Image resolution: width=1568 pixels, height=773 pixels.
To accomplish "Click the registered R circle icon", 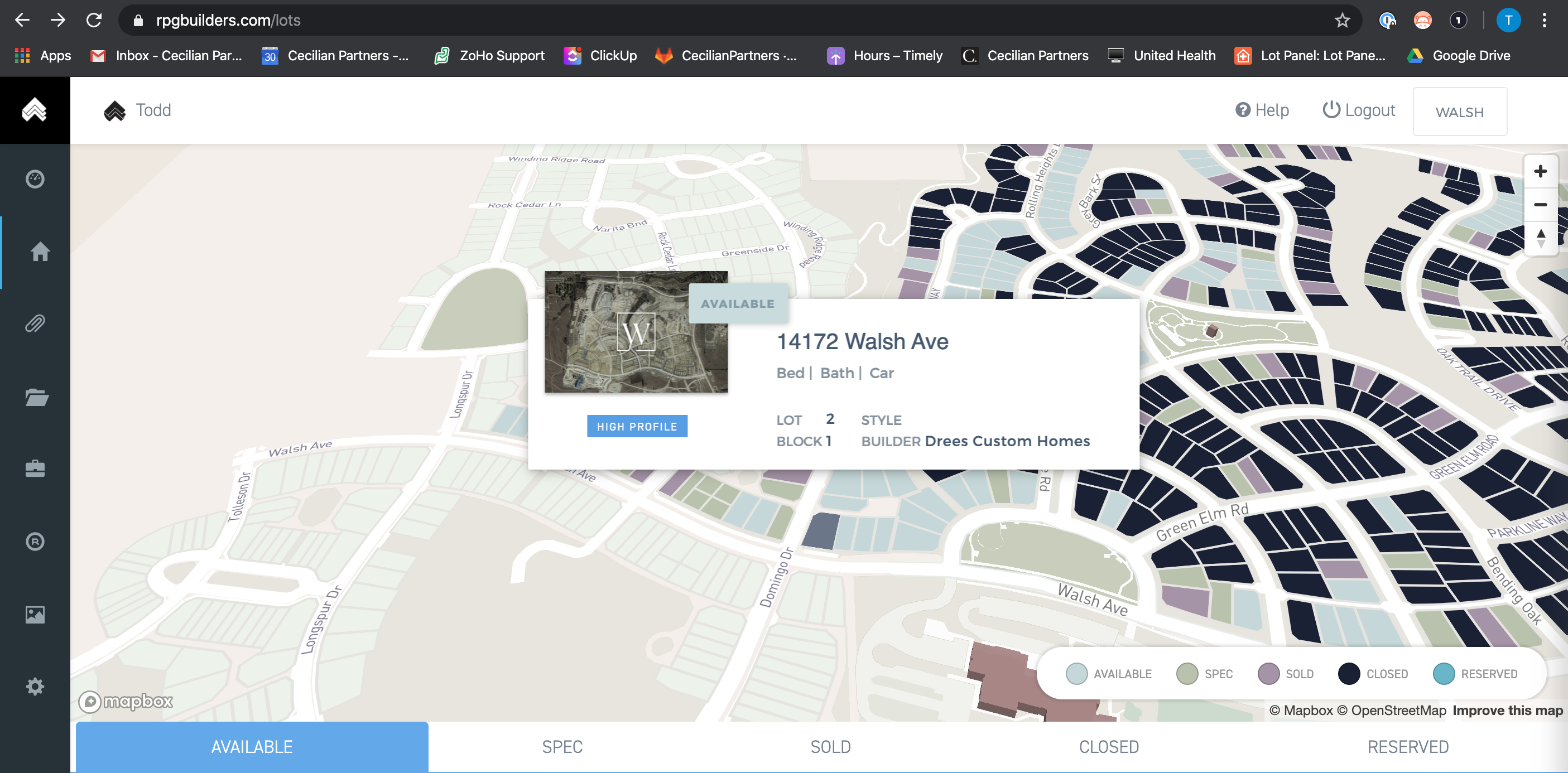I will coord(35,540).
